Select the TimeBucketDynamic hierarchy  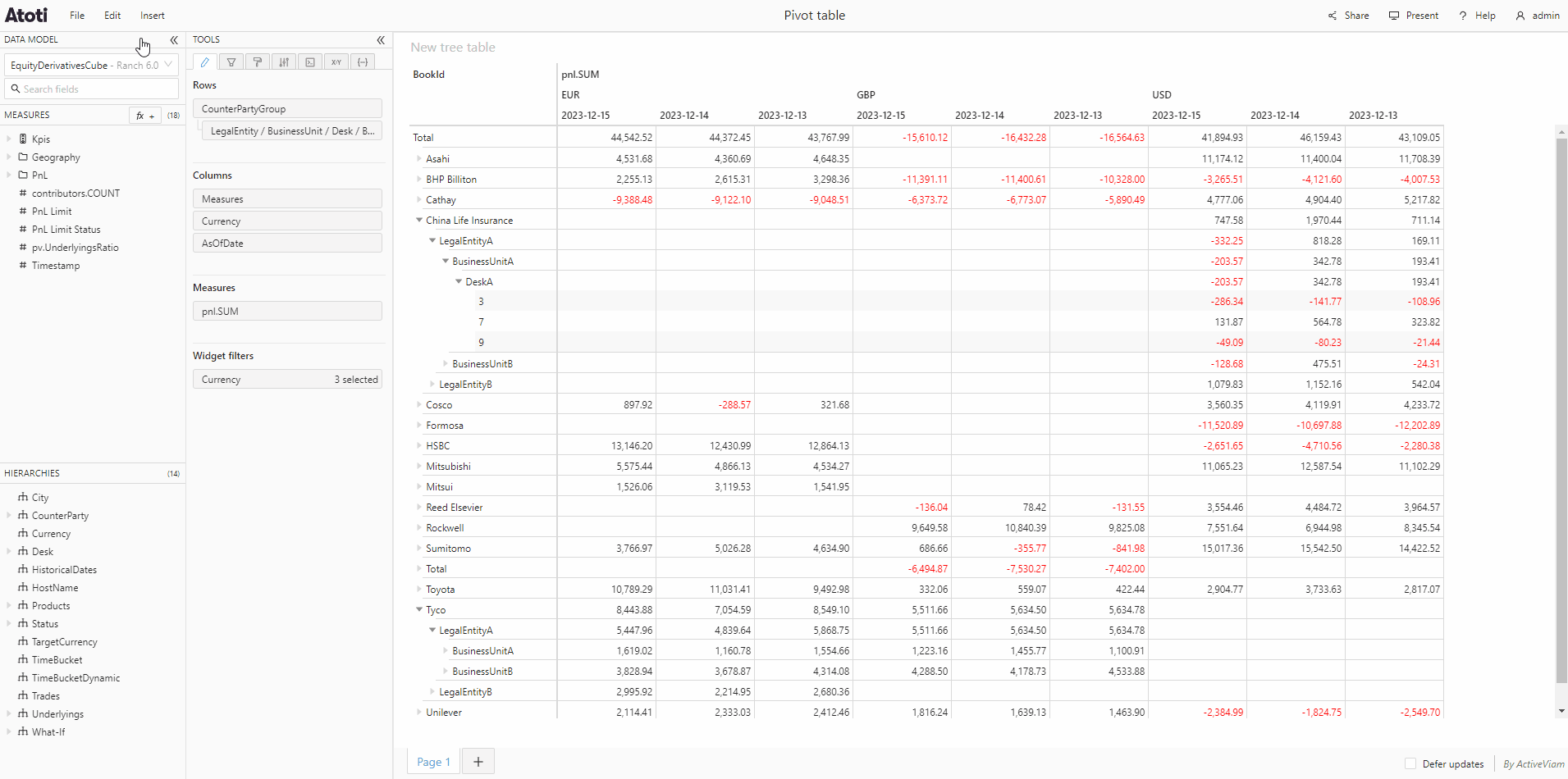(75, 677)
